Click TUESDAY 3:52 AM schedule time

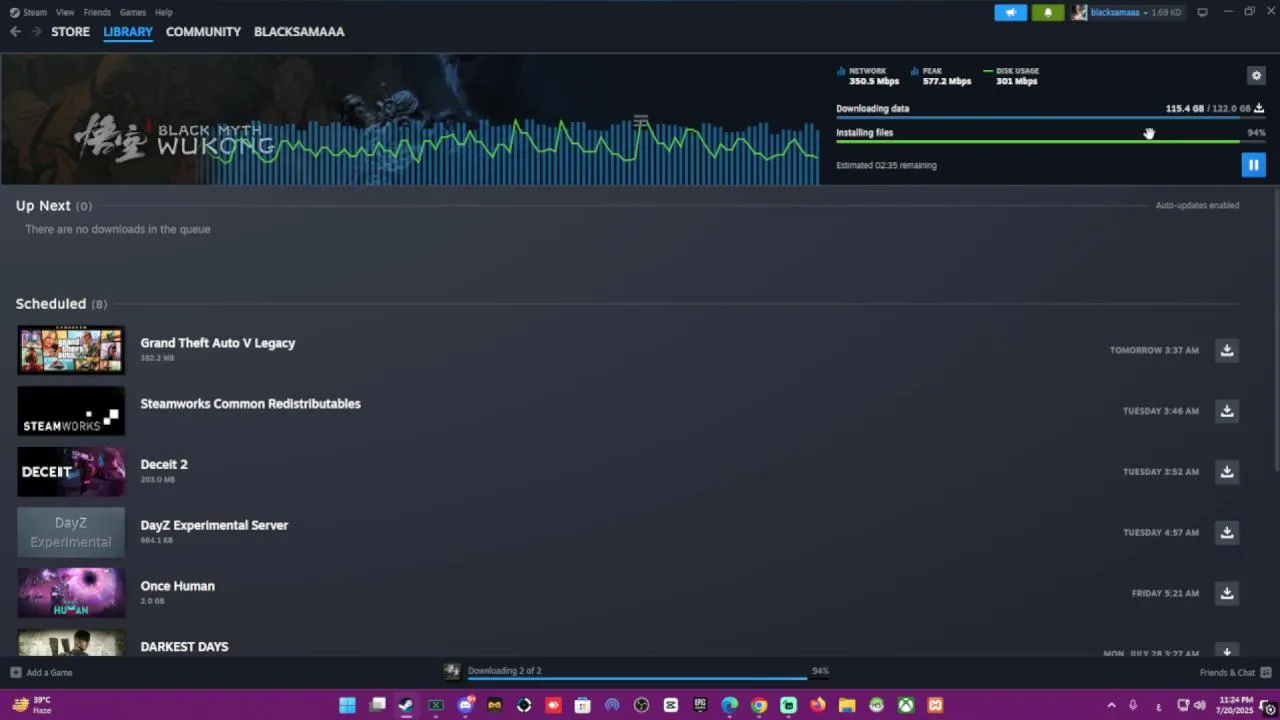pos(1161,472)
